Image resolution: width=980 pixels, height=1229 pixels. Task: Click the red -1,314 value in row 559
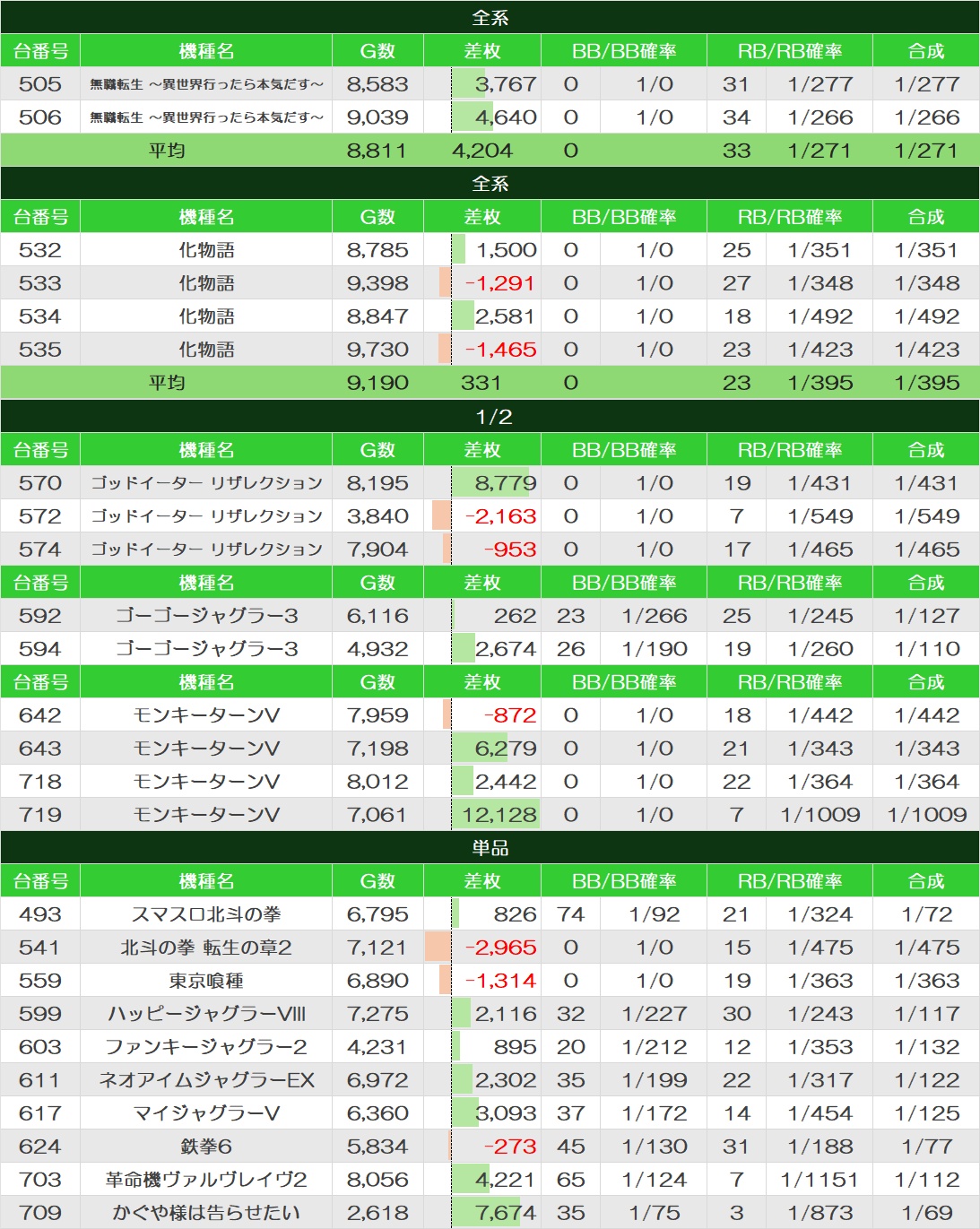(x=500, y=981)
